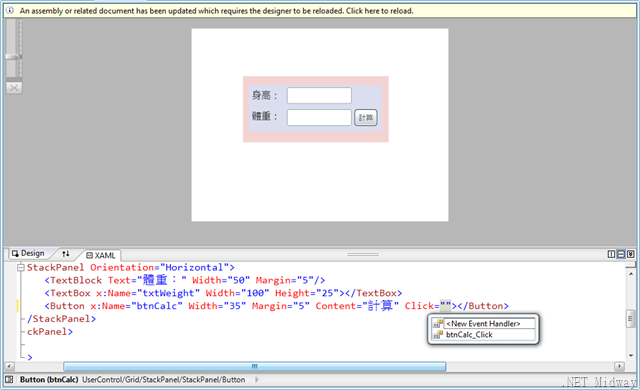
Task: Switch to the Design tab
Action: pos(28,253)
